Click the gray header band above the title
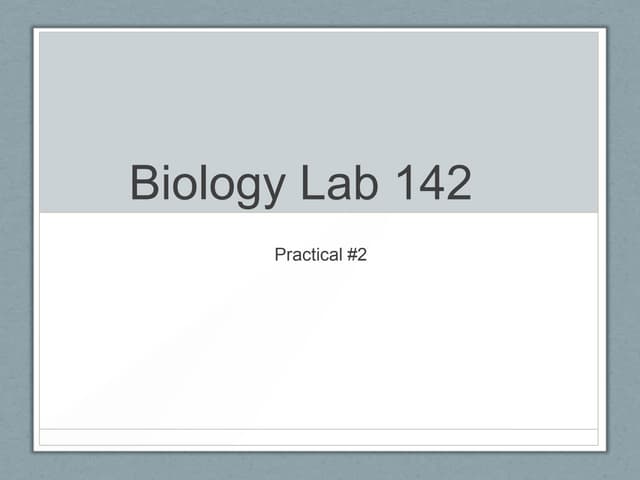The width and height of the screenshot is (640, 480). [318, 90]
